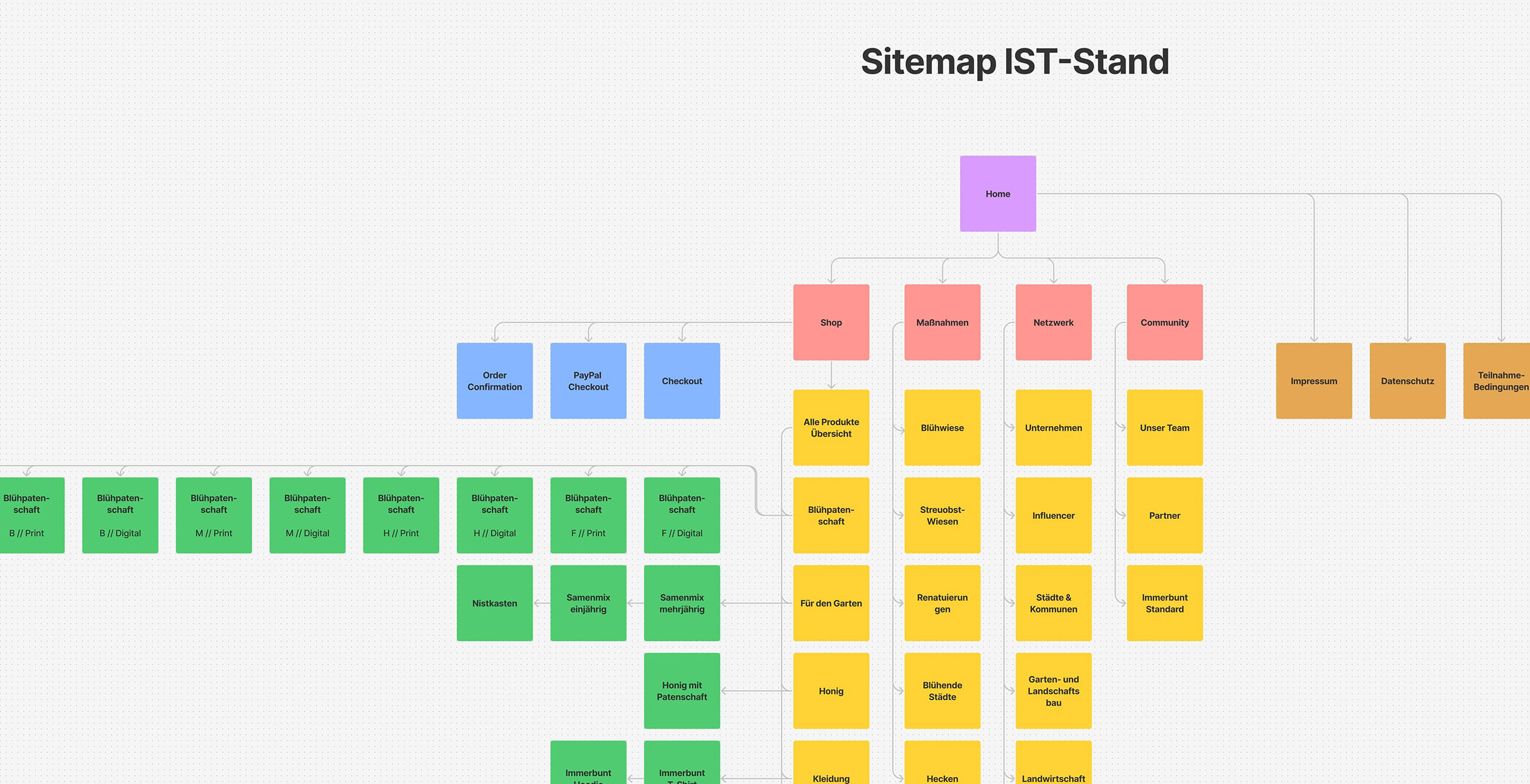
Task: Select the Blühpatenschaft H // Digital card
Action: click(495, 515)
